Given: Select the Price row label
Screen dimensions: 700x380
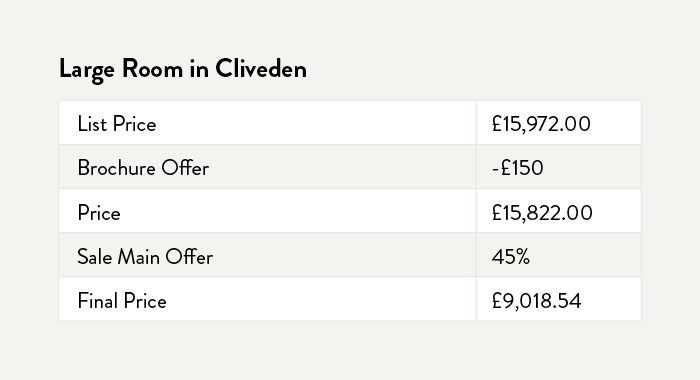Looking at the screenshot, I should (x=99, y=213).
